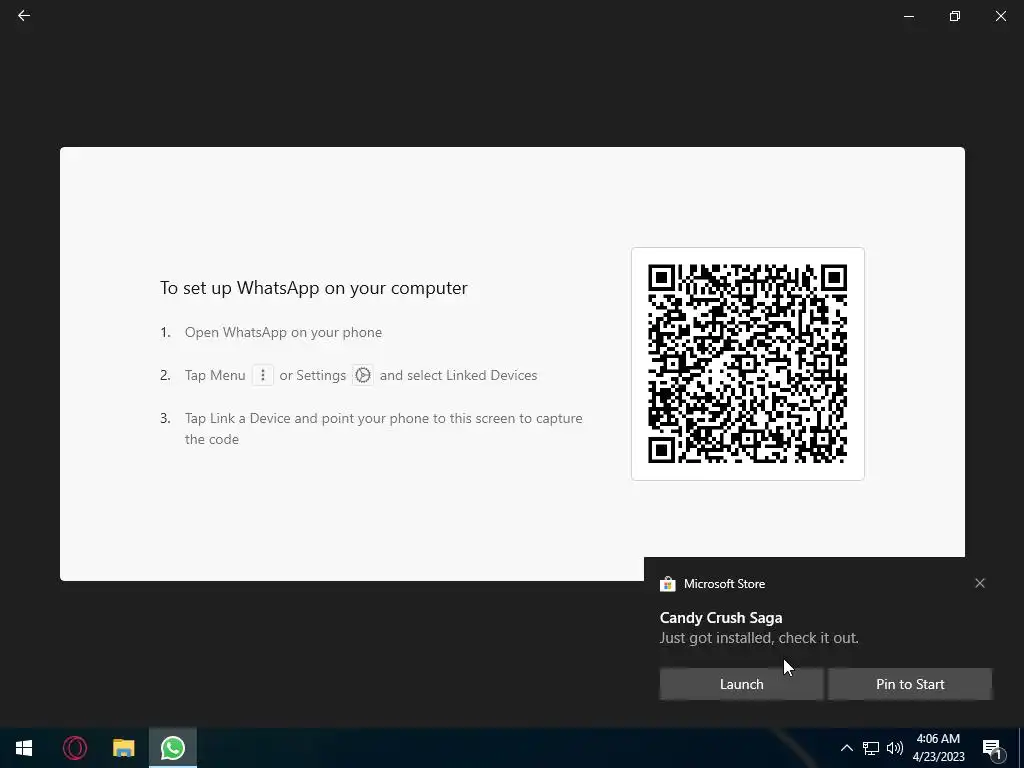Open the network status tray icon
The width and height of the screenshot is (1024, 768).
[871, 748]
